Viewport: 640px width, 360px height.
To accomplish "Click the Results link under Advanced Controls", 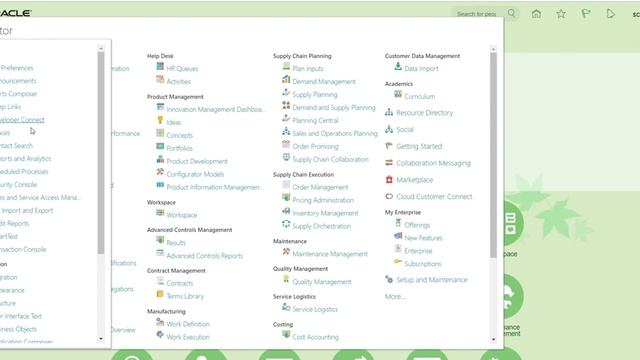I will point(176,242).
